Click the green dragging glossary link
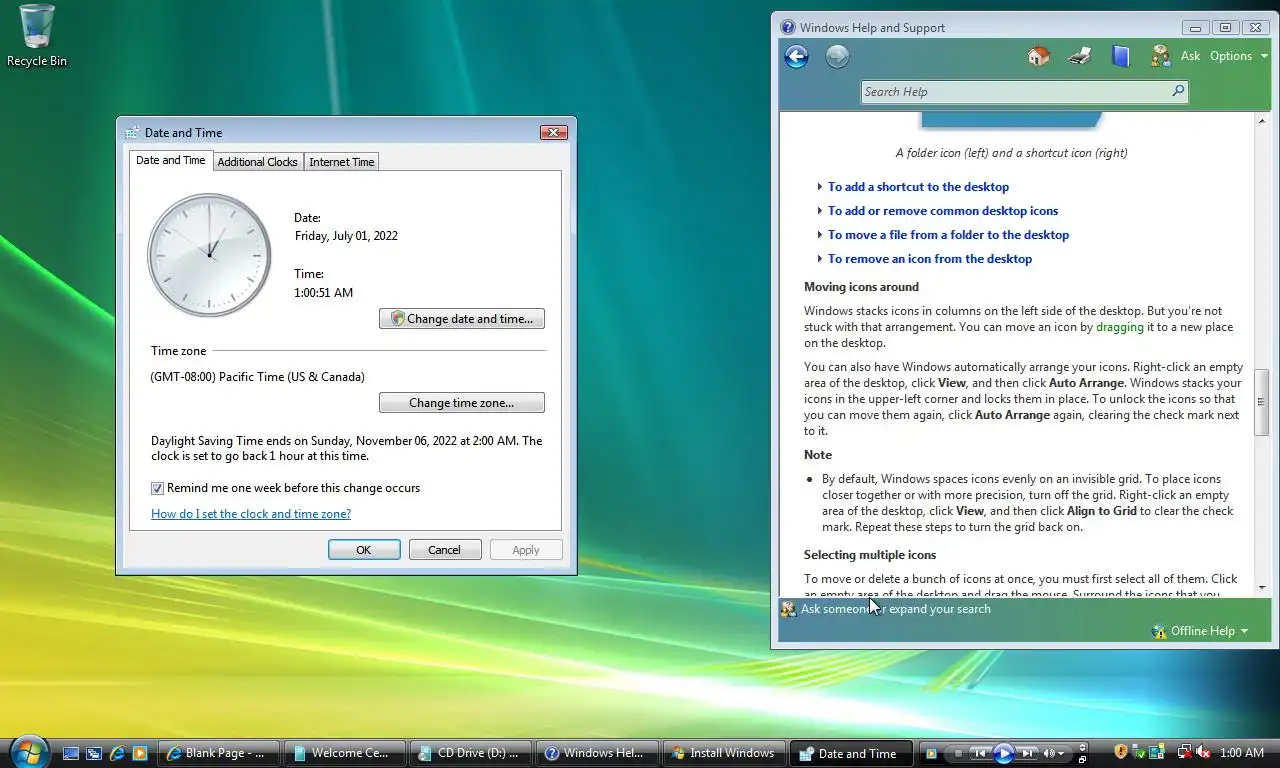Viewport: 1280px width, 768px height. [x=1121, y=327]
